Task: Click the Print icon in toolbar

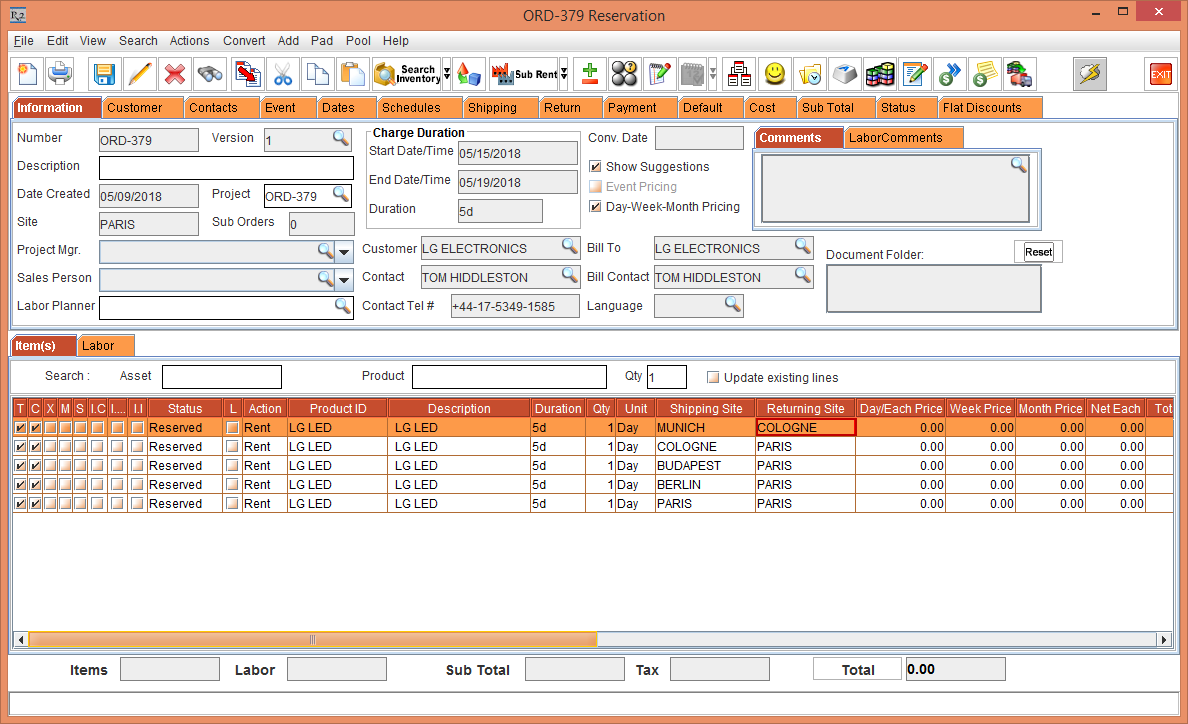Action: tap(60, 74)
